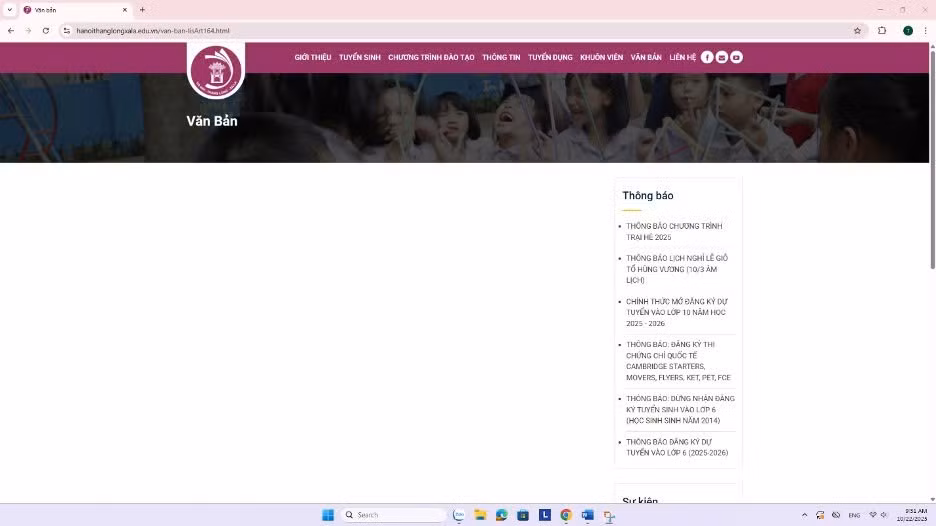Show hidden system tray icons
Image resolution: width=936 pixels, height=526 pixels.
coord(804,515)
